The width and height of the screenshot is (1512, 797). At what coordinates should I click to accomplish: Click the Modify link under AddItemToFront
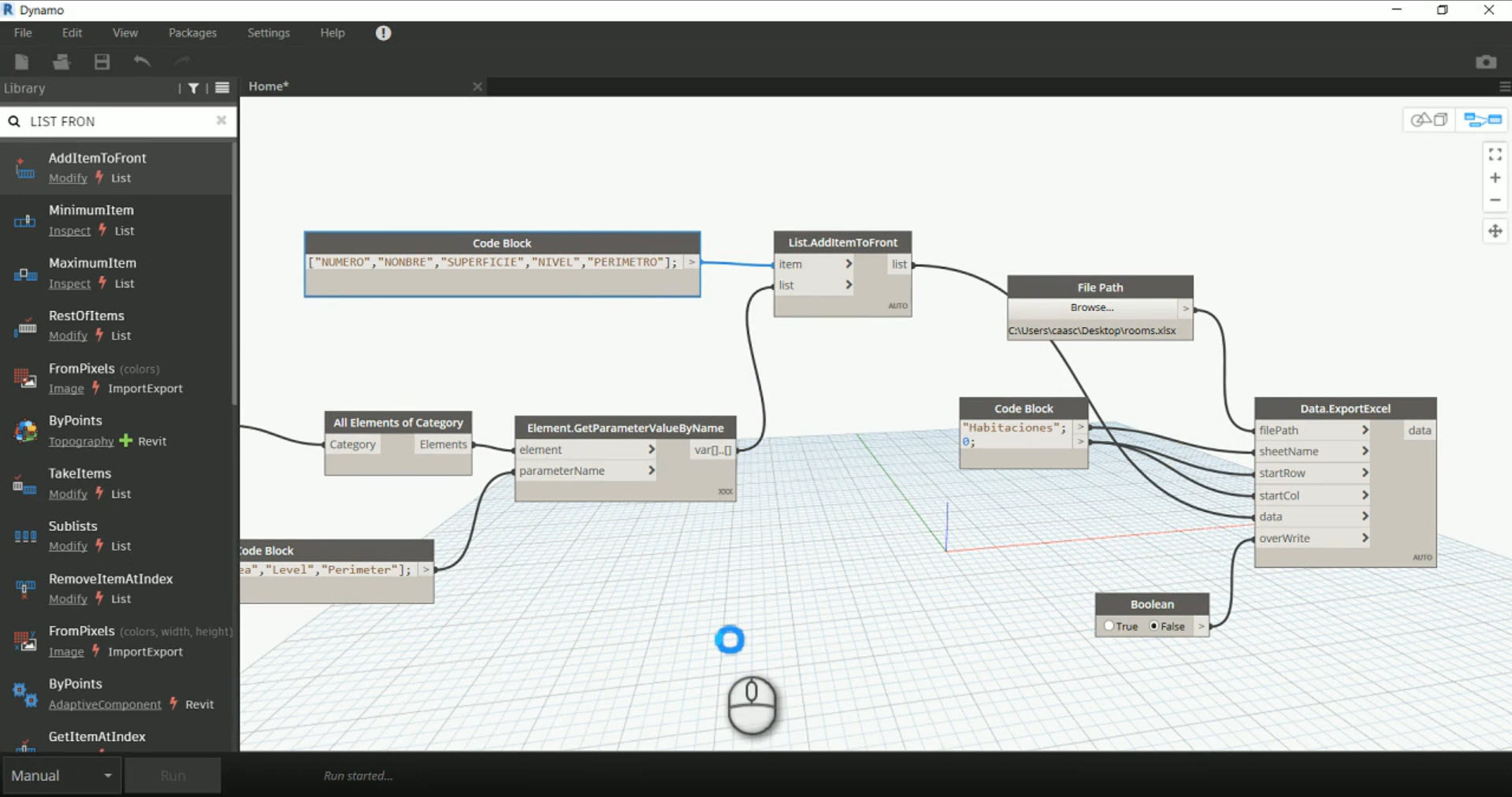click(x=68, y=178)
